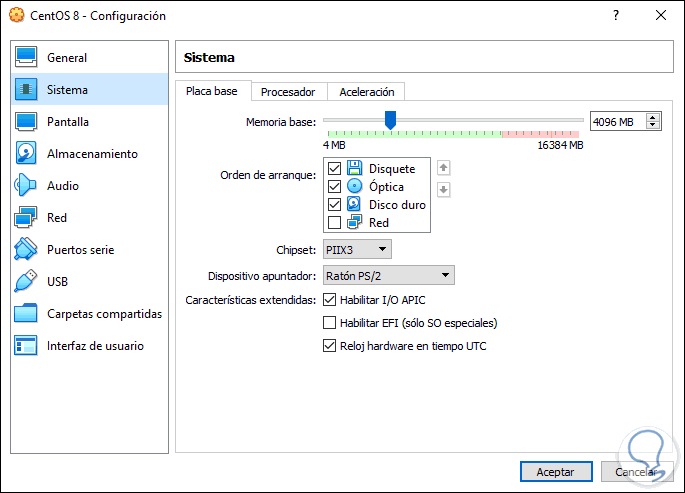
Task: Click the Interfaz de usuario icon
Action: click(26, 346)
